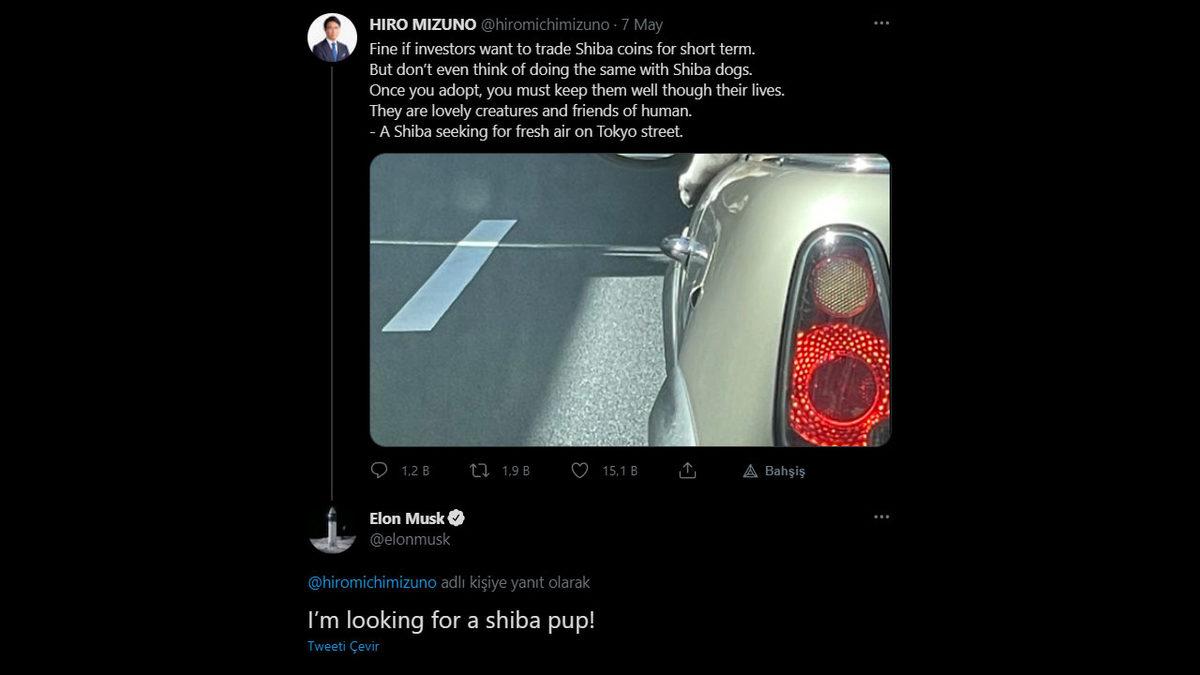Open the more options menu on Hiro's tweet
1200x675 pixels.
pos(881,23)
